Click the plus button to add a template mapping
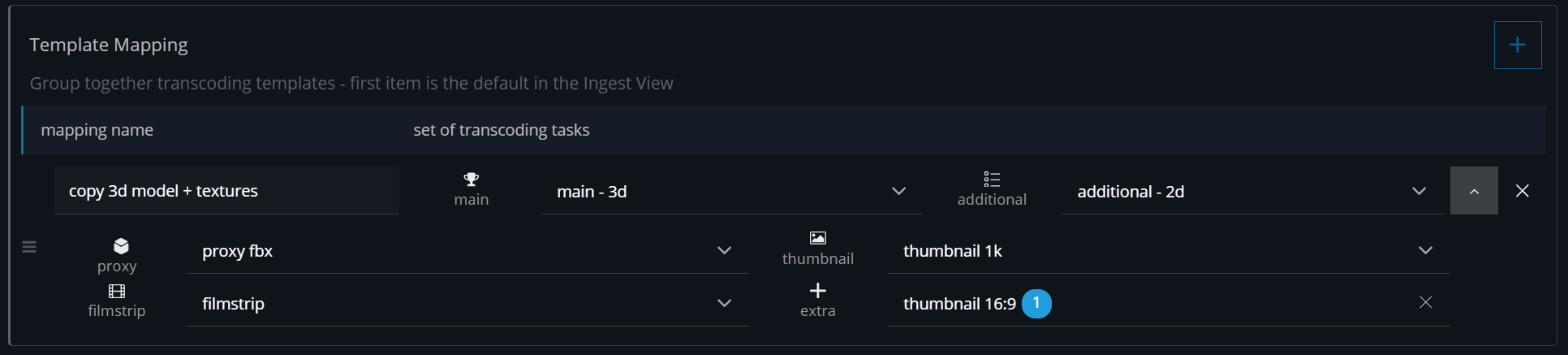1568x355 pixels. click(1517, 45)
